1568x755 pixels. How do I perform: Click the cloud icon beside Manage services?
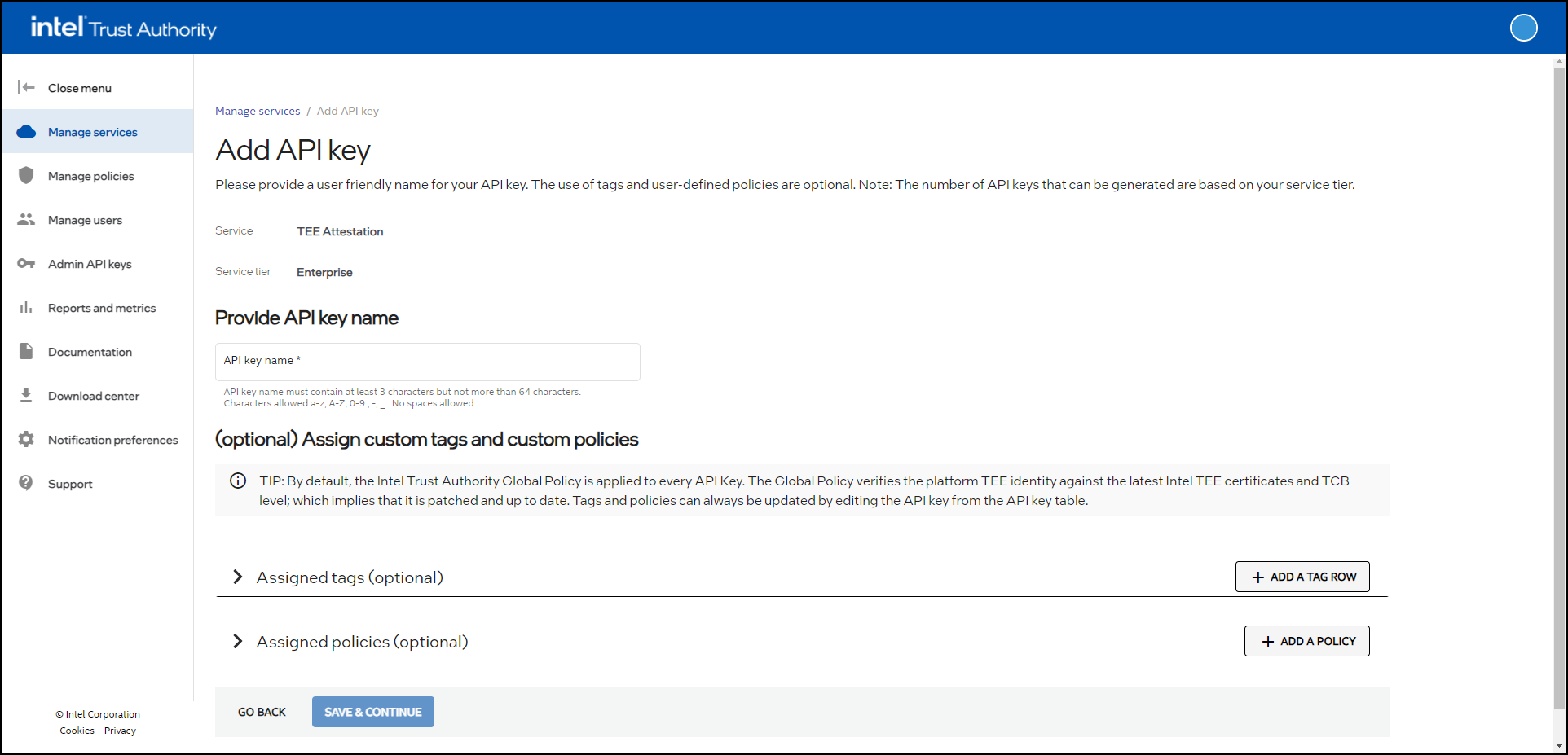(26, 131)
